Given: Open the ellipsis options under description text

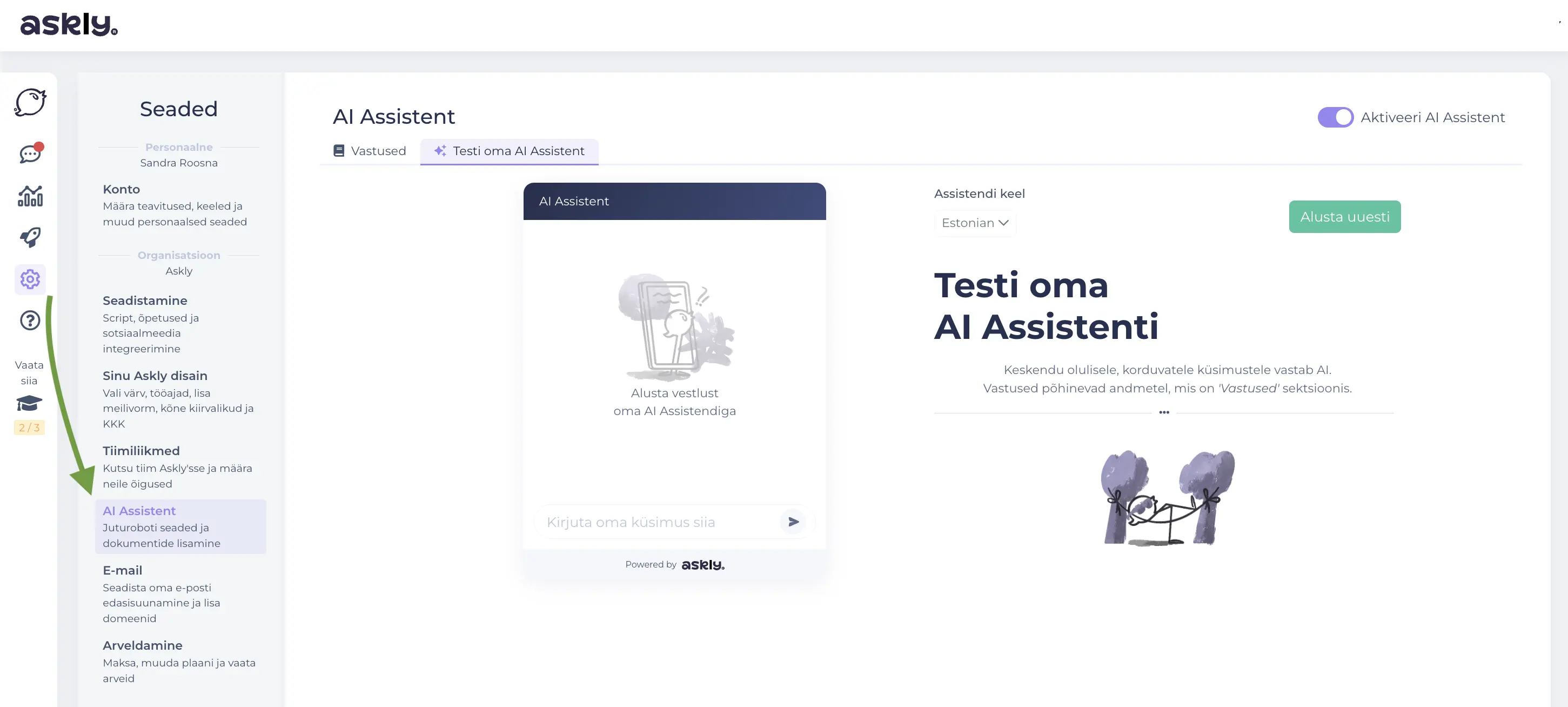Looking at the screenshot, I should 1164,412.
